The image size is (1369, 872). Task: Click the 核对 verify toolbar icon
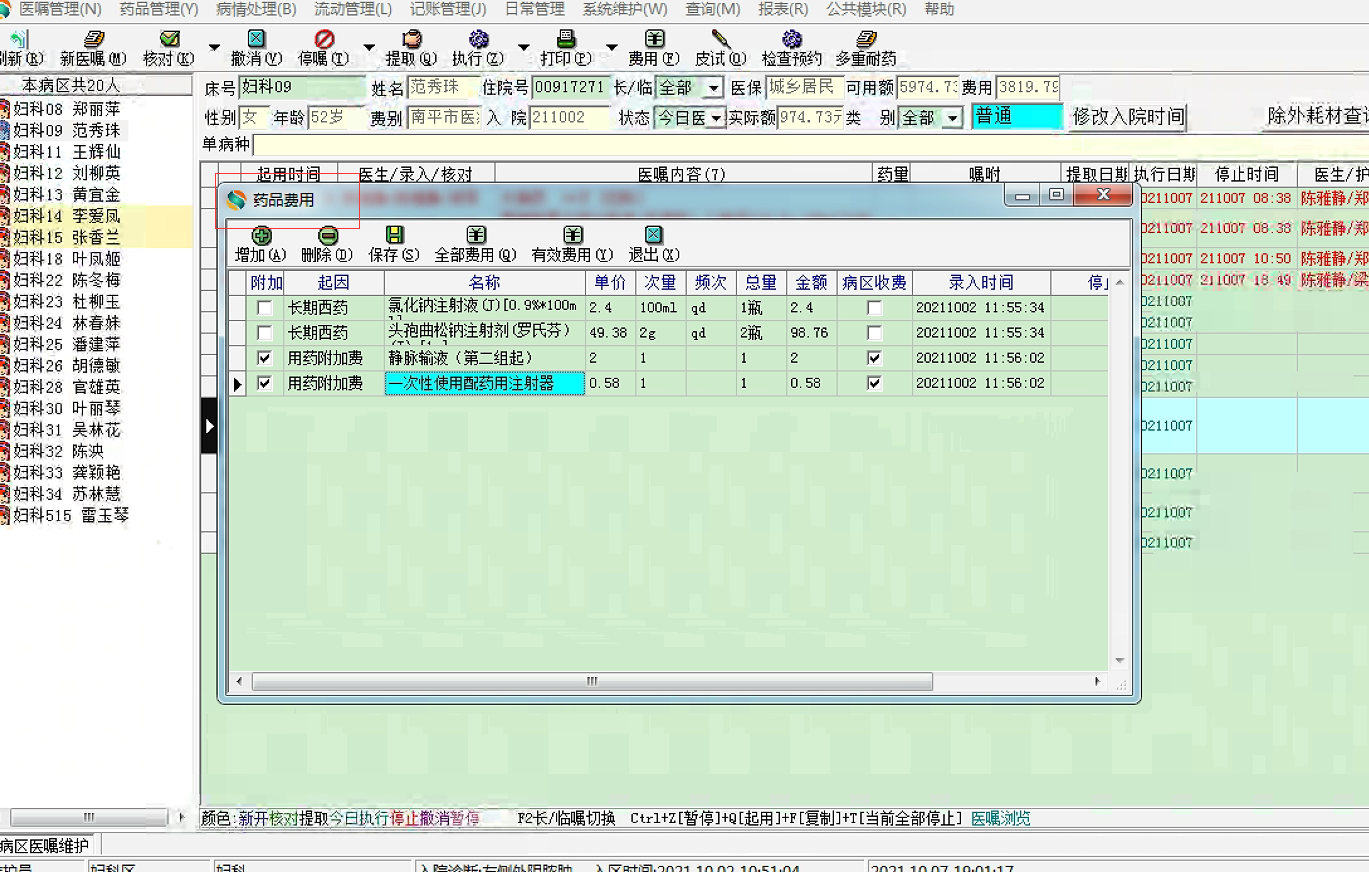click(169, 40)
